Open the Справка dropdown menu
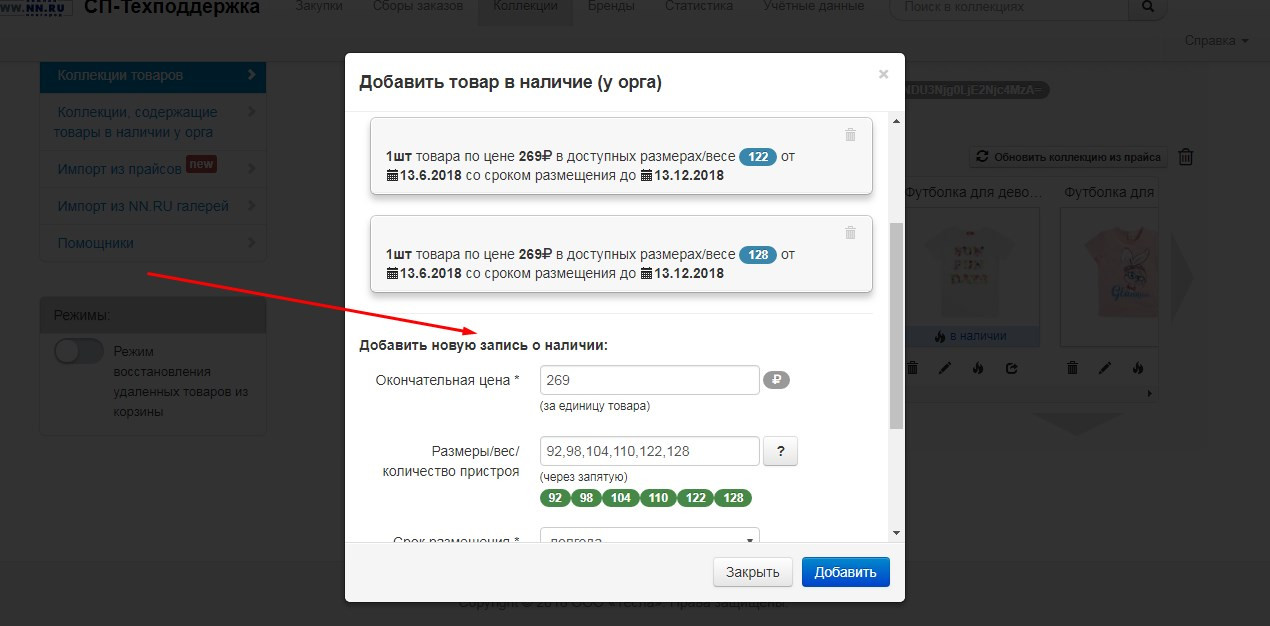The image size is (1270, 626). [1216, 41]
